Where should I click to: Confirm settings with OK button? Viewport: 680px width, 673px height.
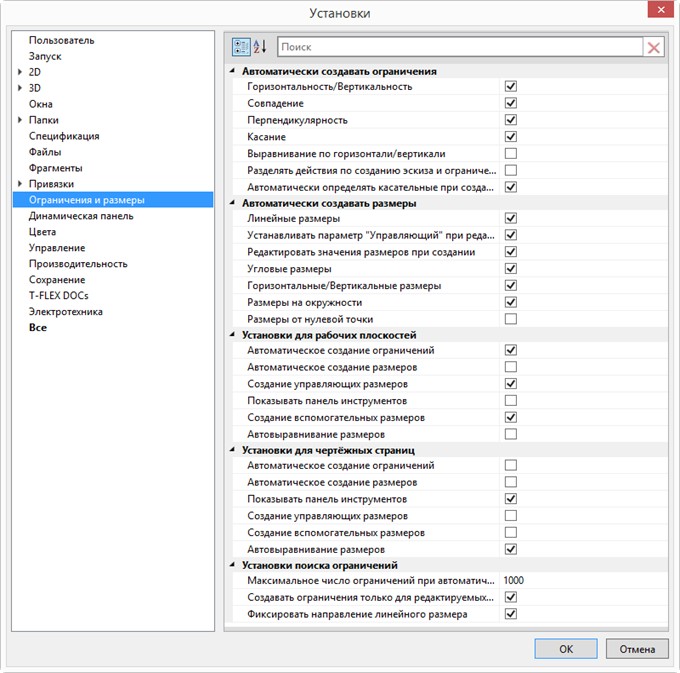coord(566,649)
